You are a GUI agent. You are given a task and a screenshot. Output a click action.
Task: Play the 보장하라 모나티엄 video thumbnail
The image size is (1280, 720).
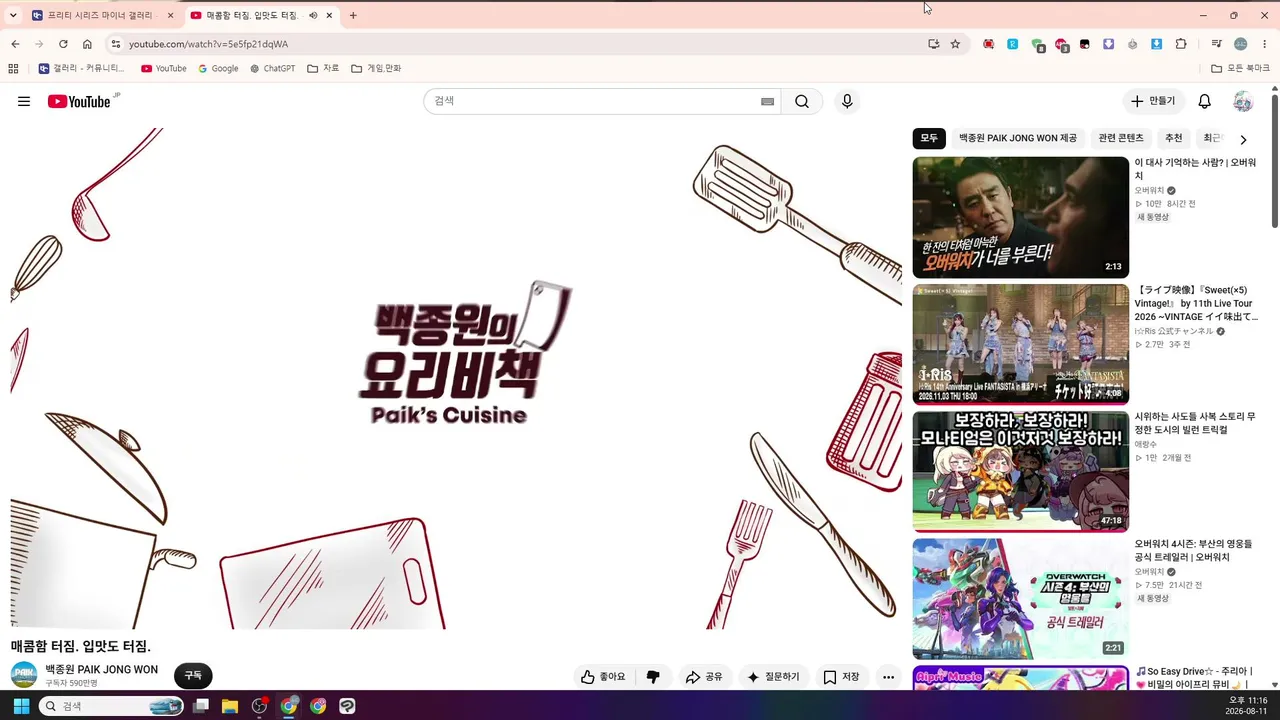tap(1020, 471)
